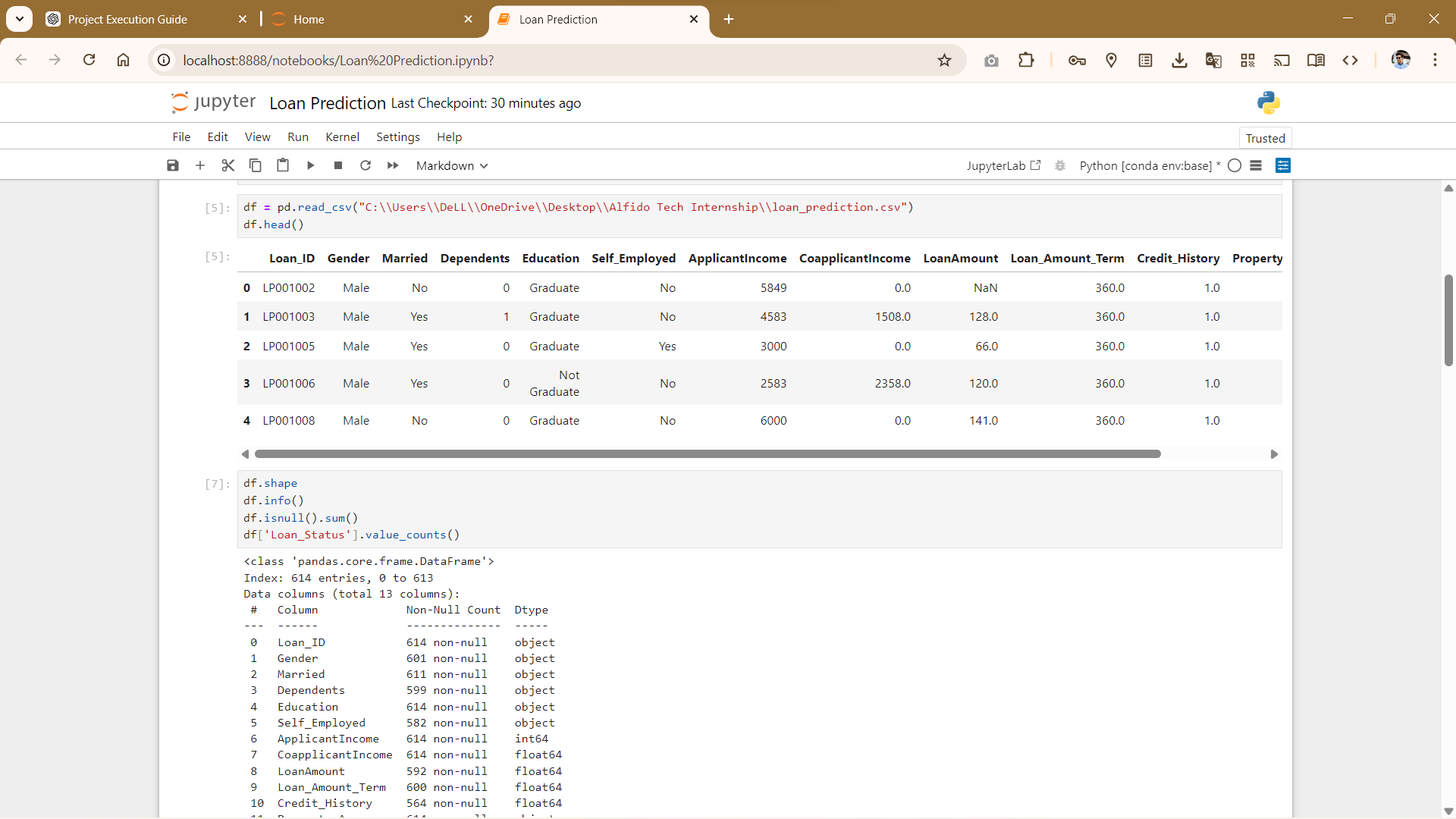Cut the selected cell with scissors icon
Screen dimensions: 1456x819
click(x=227, y=165)
